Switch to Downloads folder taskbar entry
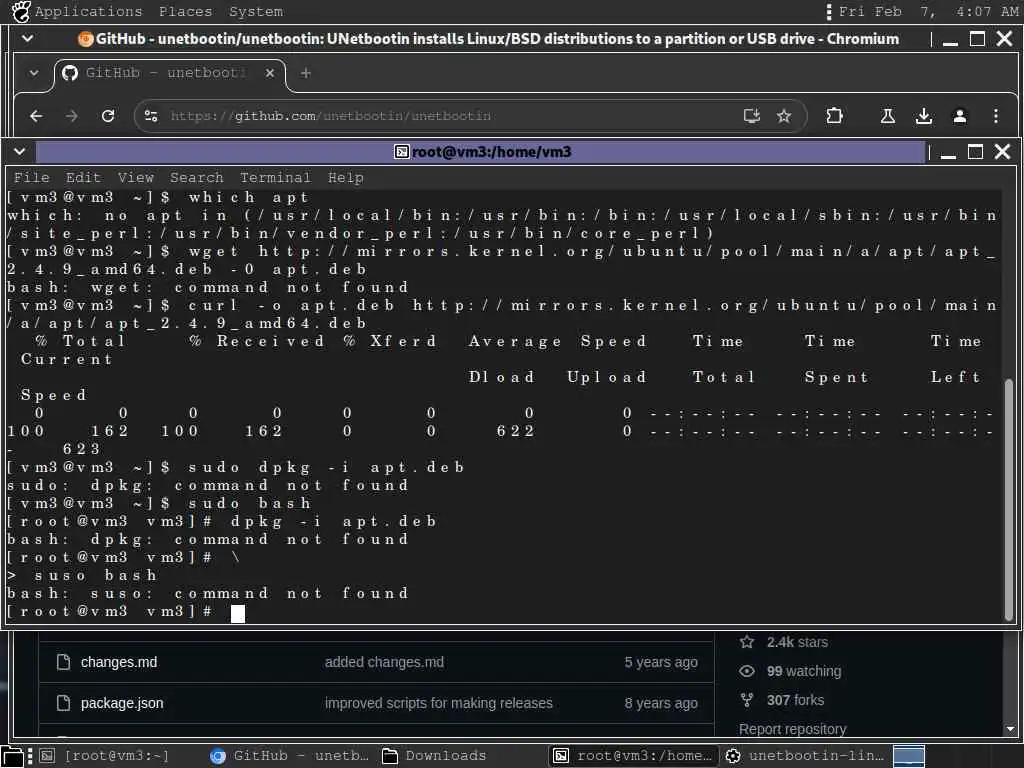The width and height of the screenshot is (1024, 768). tap(434, 756)
